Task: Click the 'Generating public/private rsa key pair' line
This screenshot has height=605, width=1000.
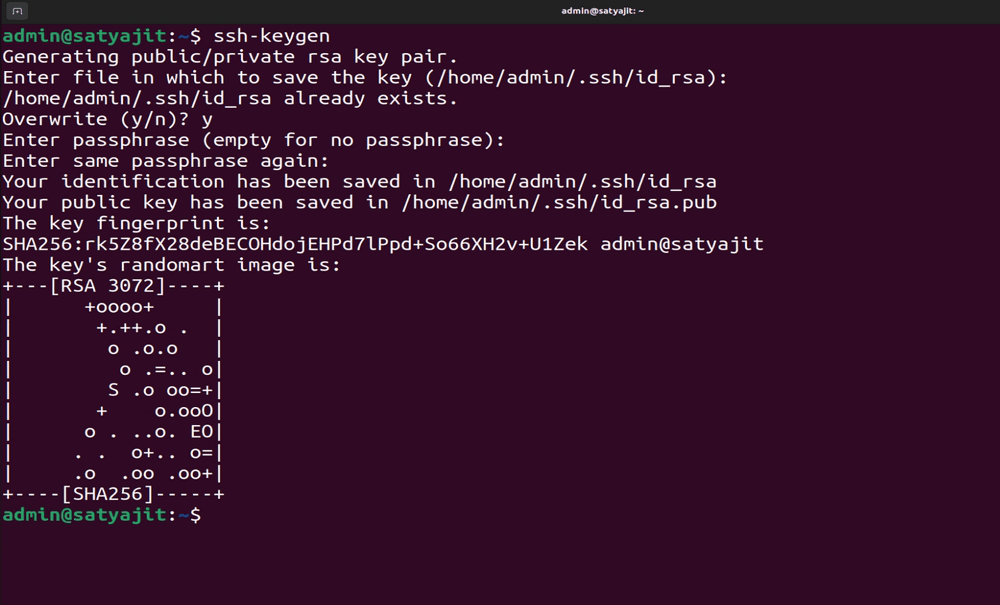Action: pyautogui.click(x=230, y=57)
